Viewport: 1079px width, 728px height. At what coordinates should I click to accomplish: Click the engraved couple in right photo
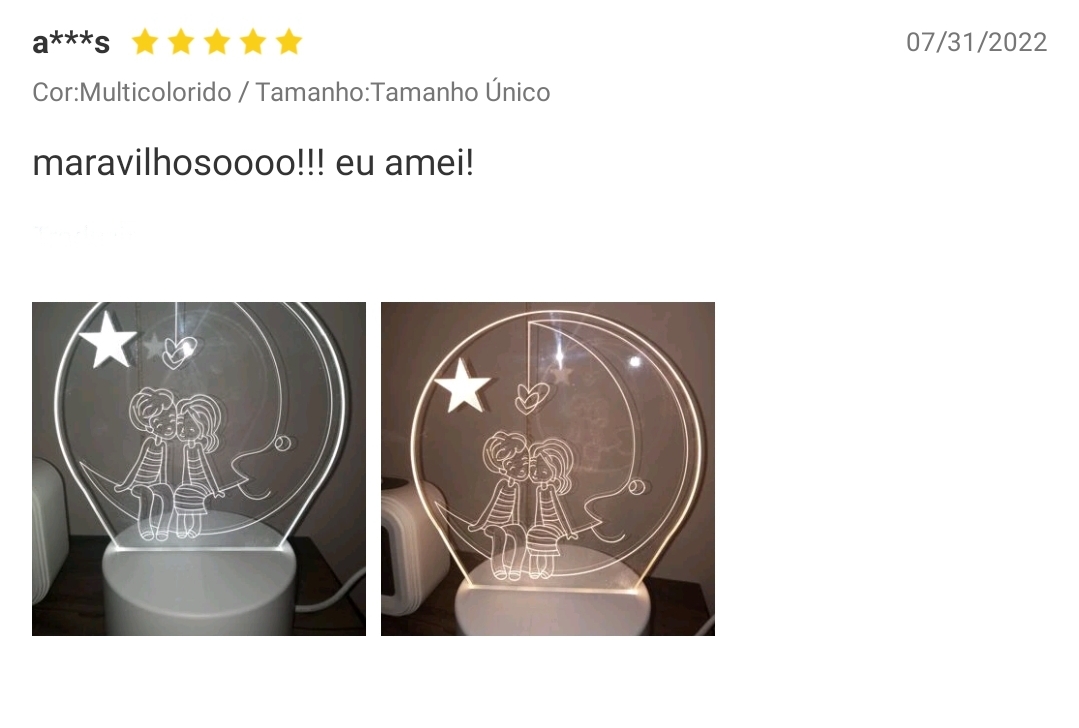526,506
